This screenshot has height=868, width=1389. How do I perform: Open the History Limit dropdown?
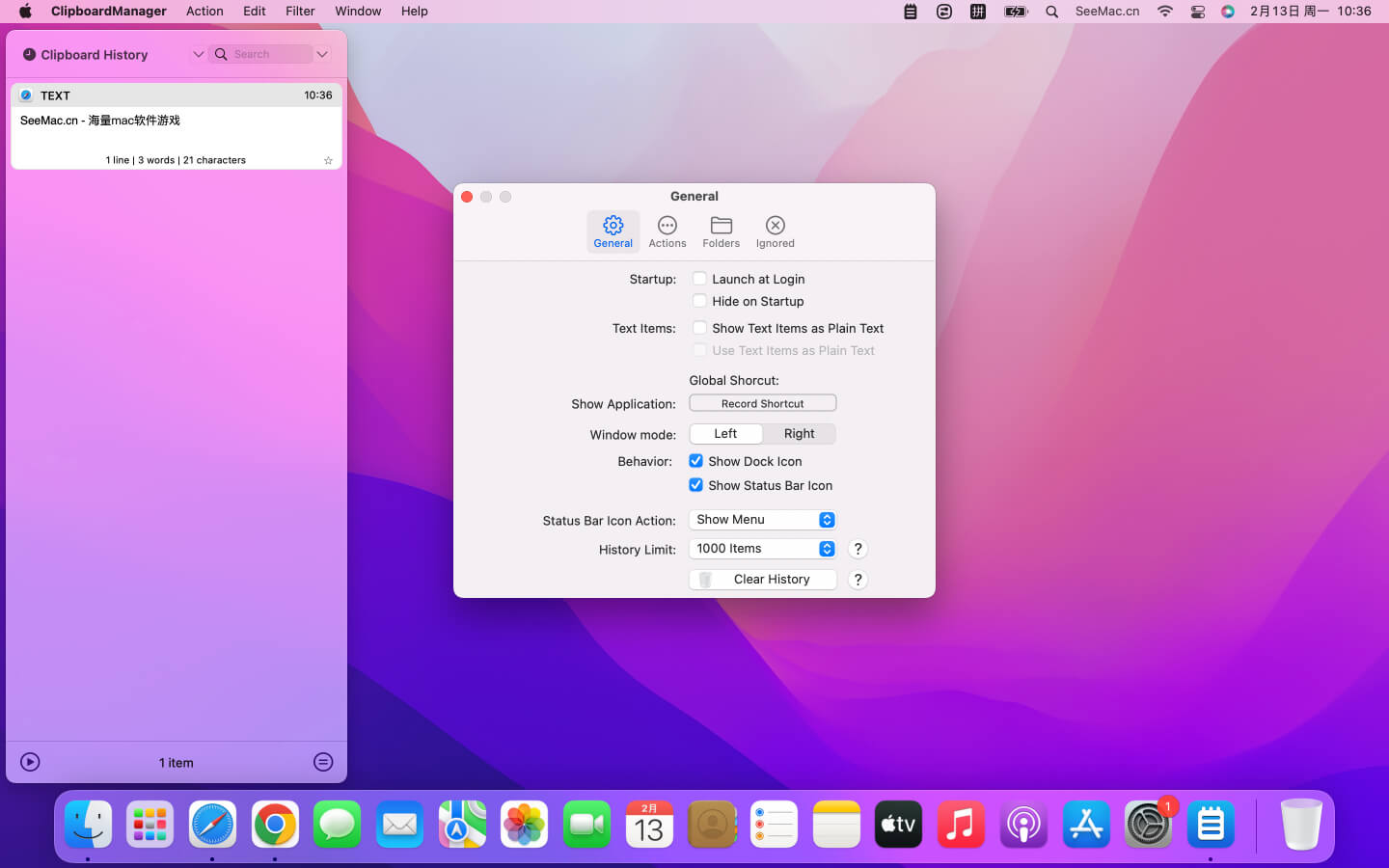[762, 549]
